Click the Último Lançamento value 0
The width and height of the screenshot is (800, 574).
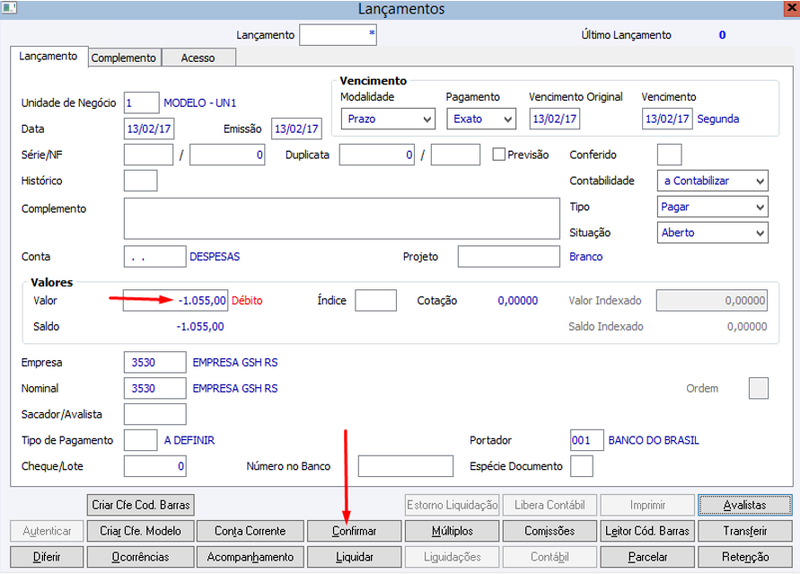coord(722,35)
